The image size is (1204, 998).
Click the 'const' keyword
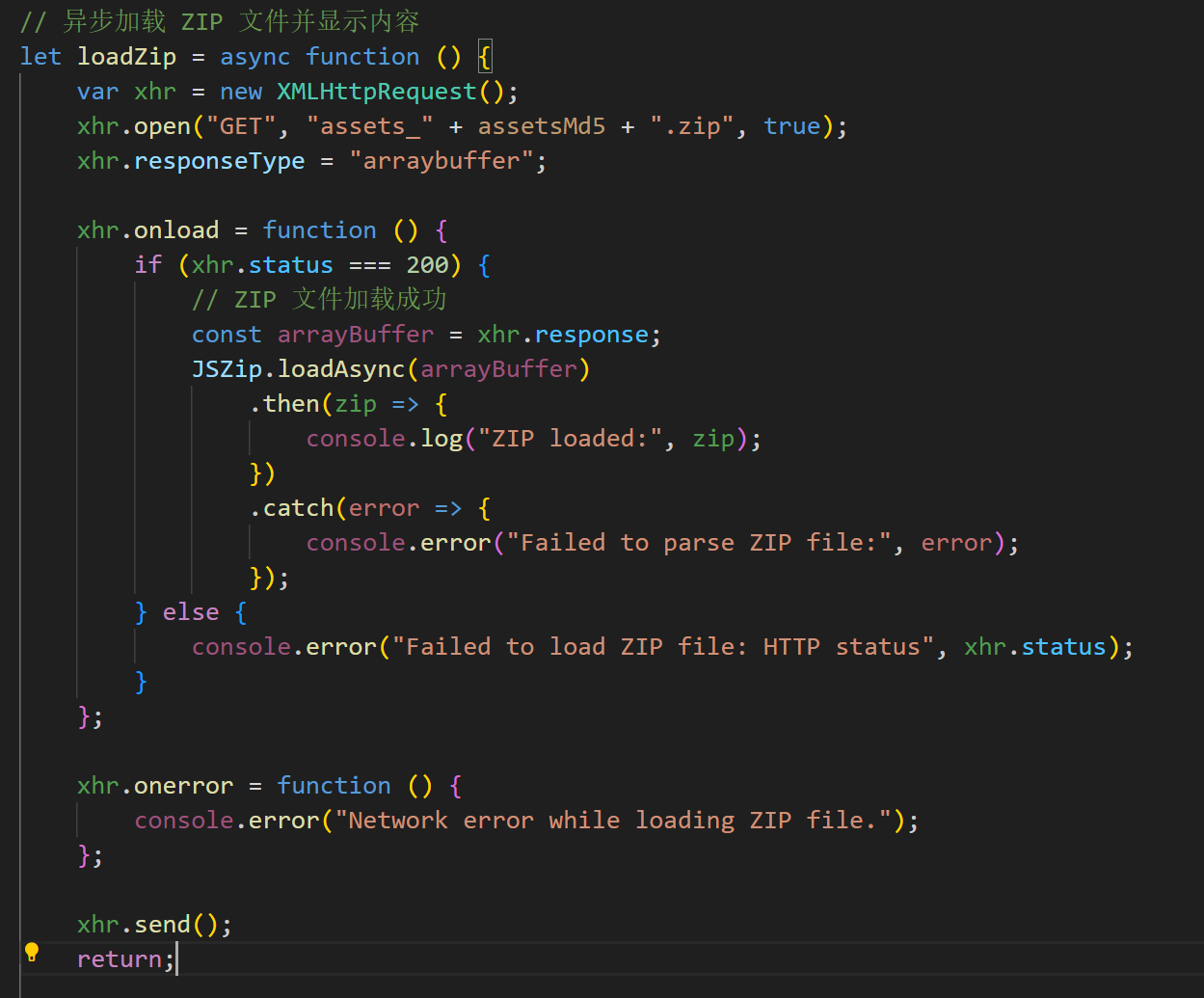pyautogui.click(x=227, y=335)
